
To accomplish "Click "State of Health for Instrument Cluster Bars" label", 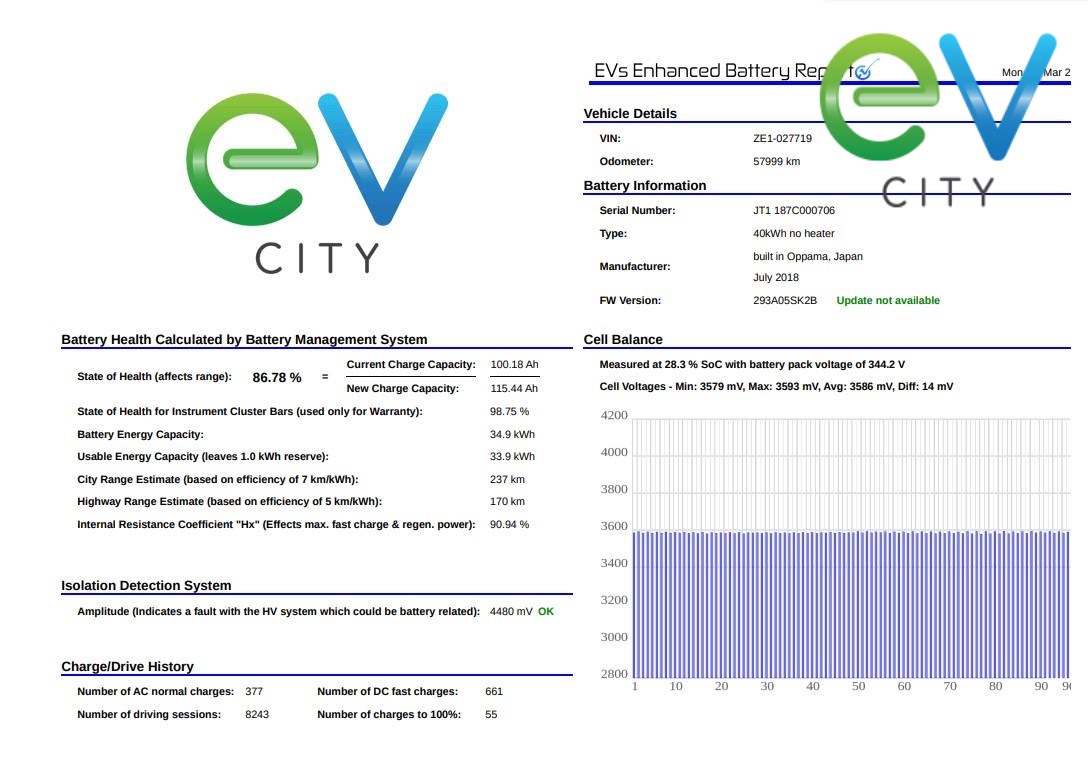I will pyautogui.click(x=250, y=412).
